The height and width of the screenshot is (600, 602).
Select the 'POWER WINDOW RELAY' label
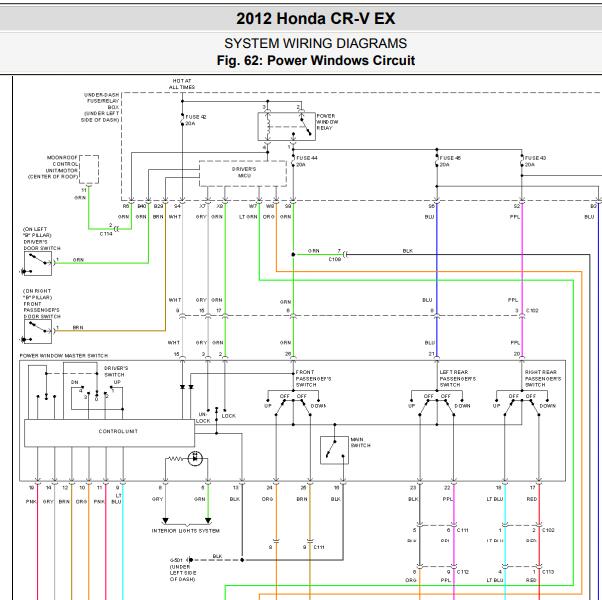pos(327,122)
